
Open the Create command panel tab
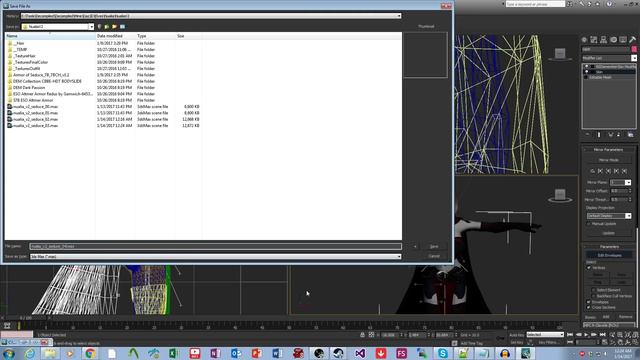[x=584, y=40]
